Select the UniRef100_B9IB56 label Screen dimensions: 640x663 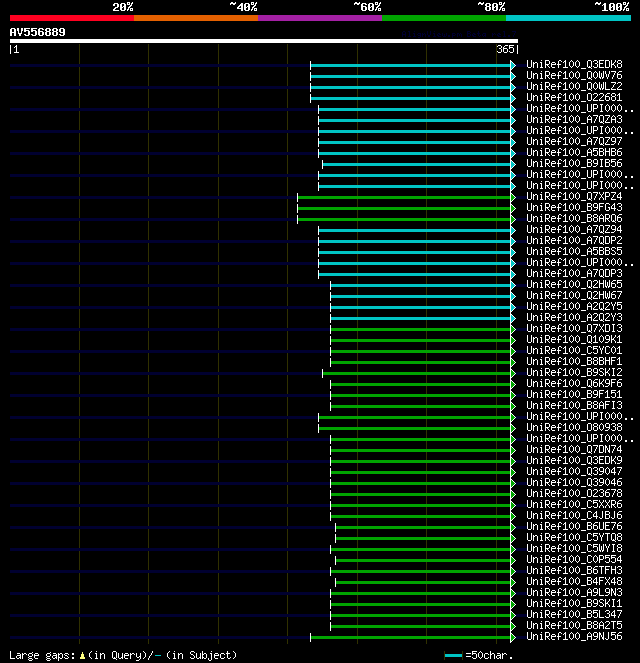574,163
